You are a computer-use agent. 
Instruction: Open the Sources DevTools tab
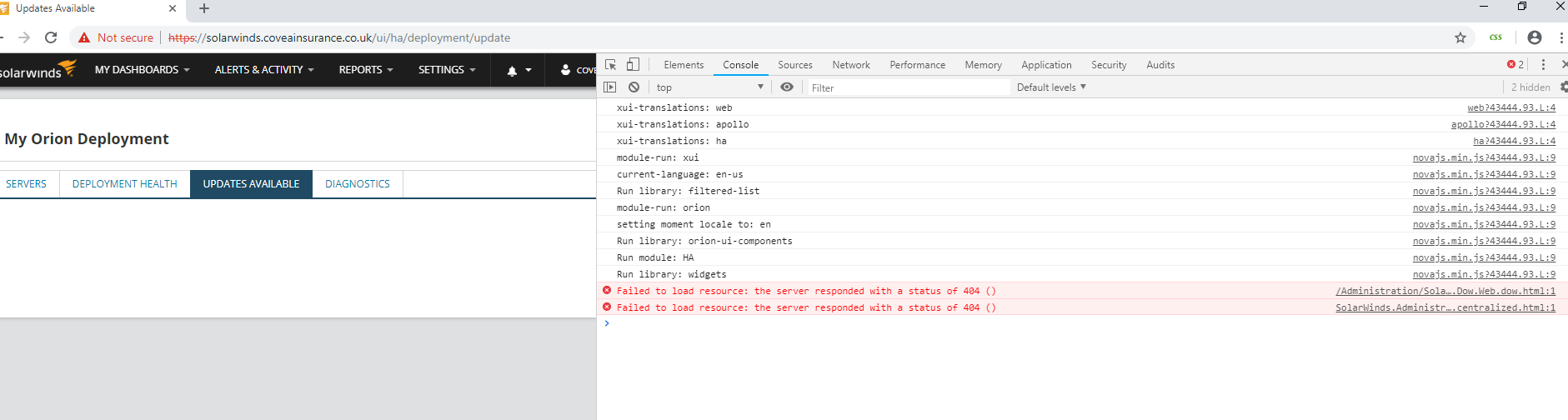[x=795, y=64]
